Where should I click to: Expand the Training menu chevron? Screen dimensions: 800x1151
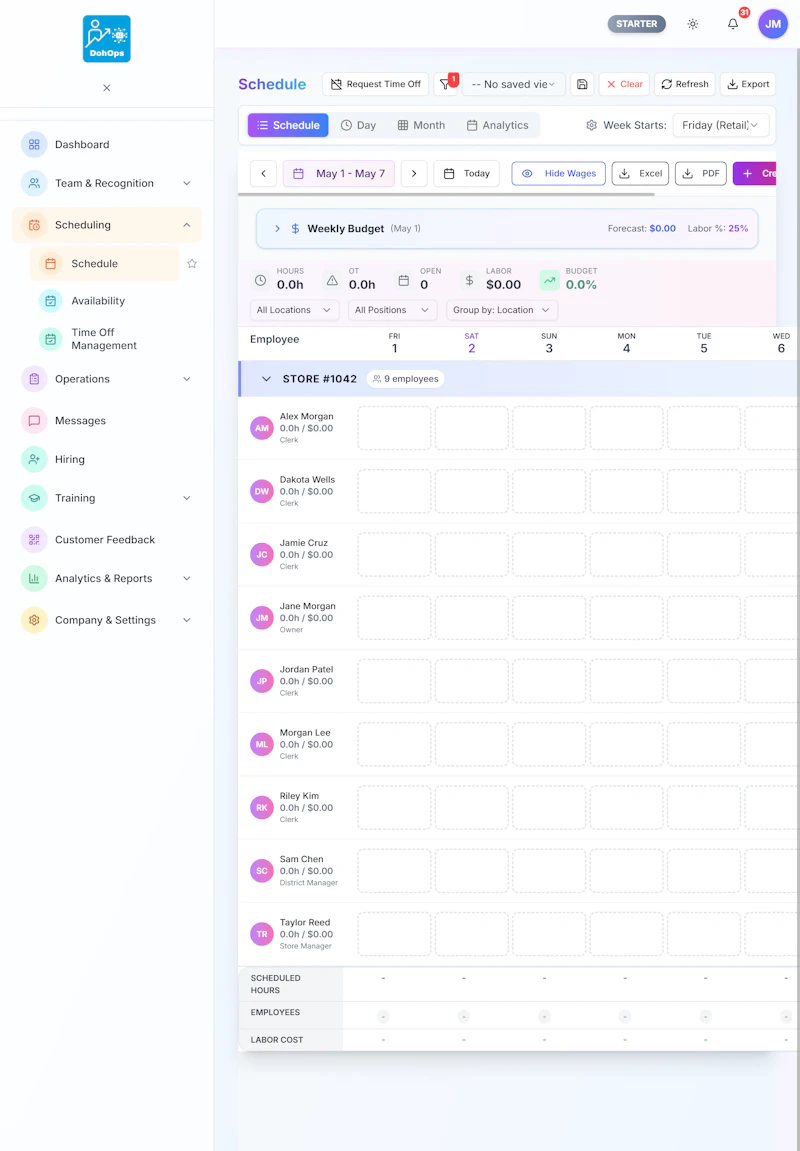186,498
